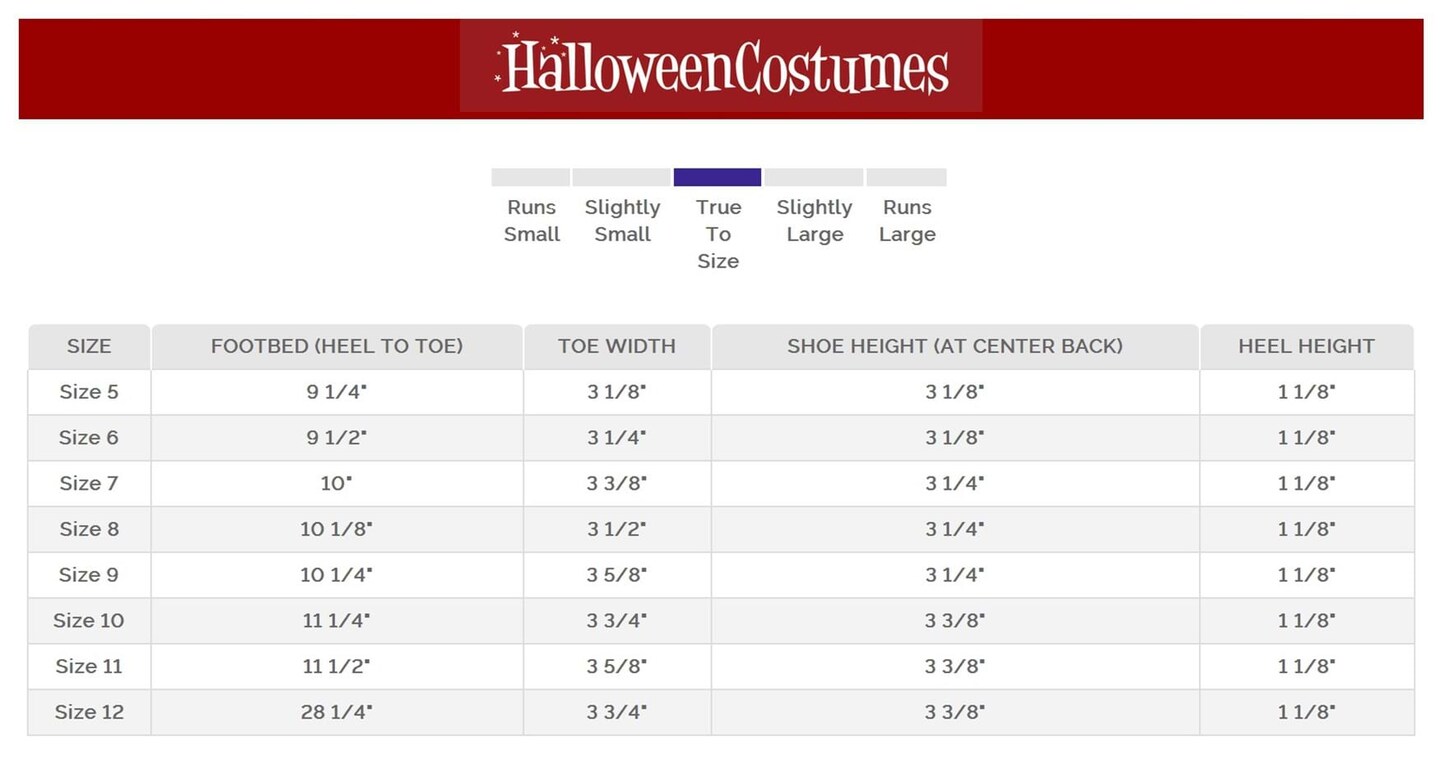
Task: Select the Runs Small fit segment
Action: (530, 177)
